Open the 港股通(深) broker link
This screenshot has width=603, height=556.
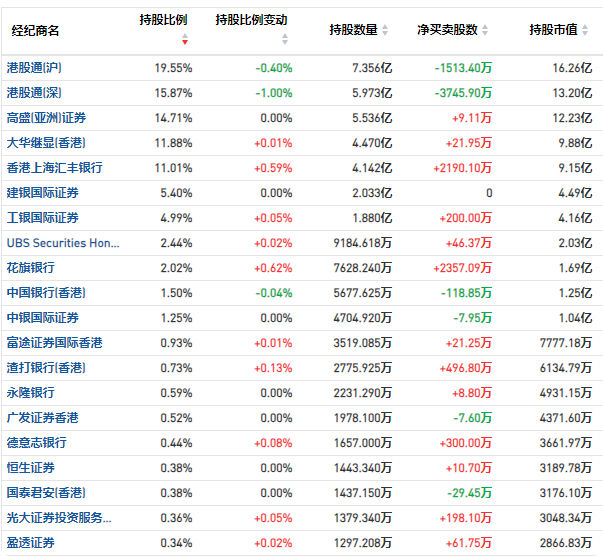pyautogui.click(x=34, y=93)
